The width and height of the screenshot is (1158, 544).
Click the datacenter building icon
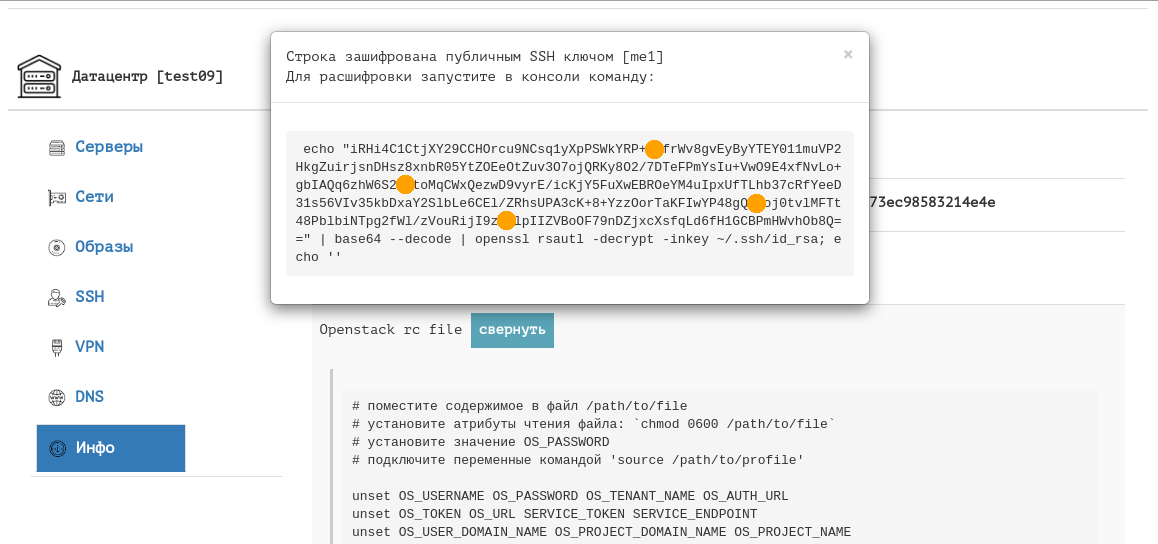39,77
